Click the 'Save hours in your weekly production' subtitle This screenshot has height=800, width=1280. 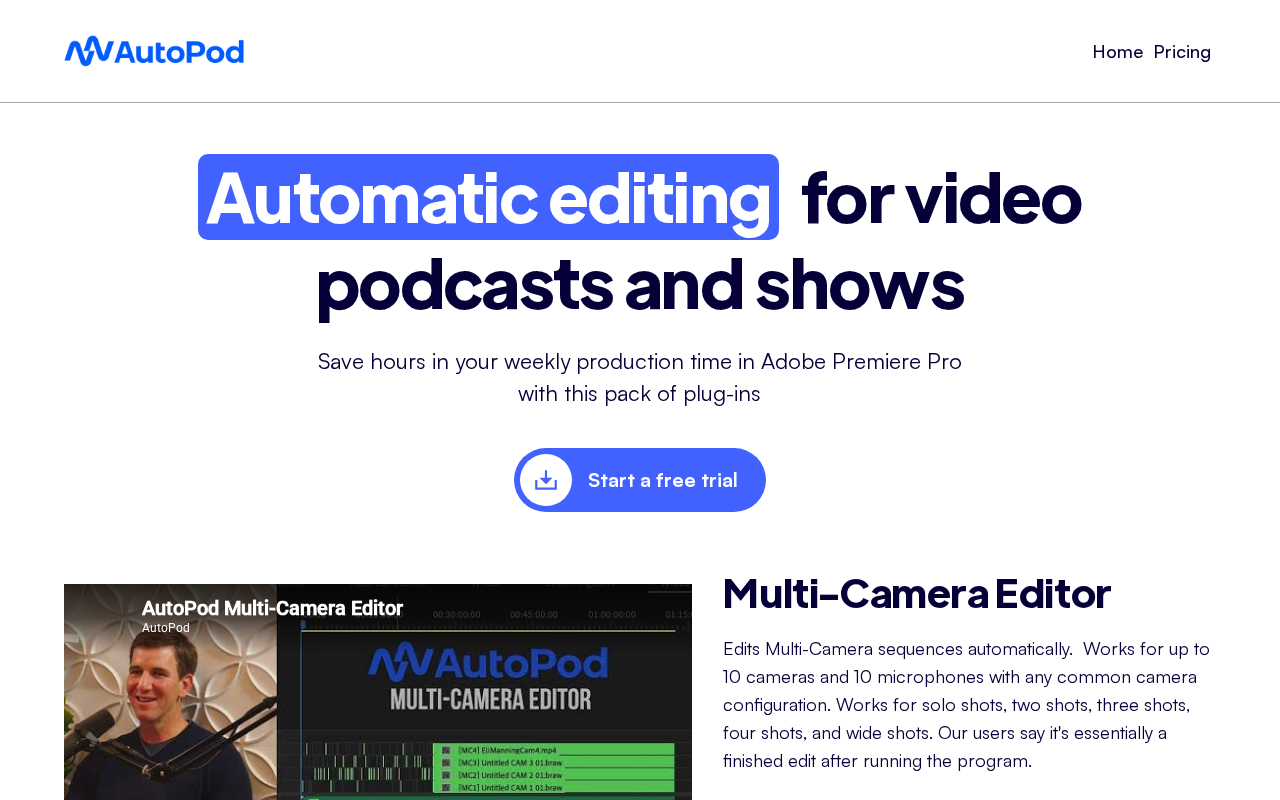[x=640, y=377]
